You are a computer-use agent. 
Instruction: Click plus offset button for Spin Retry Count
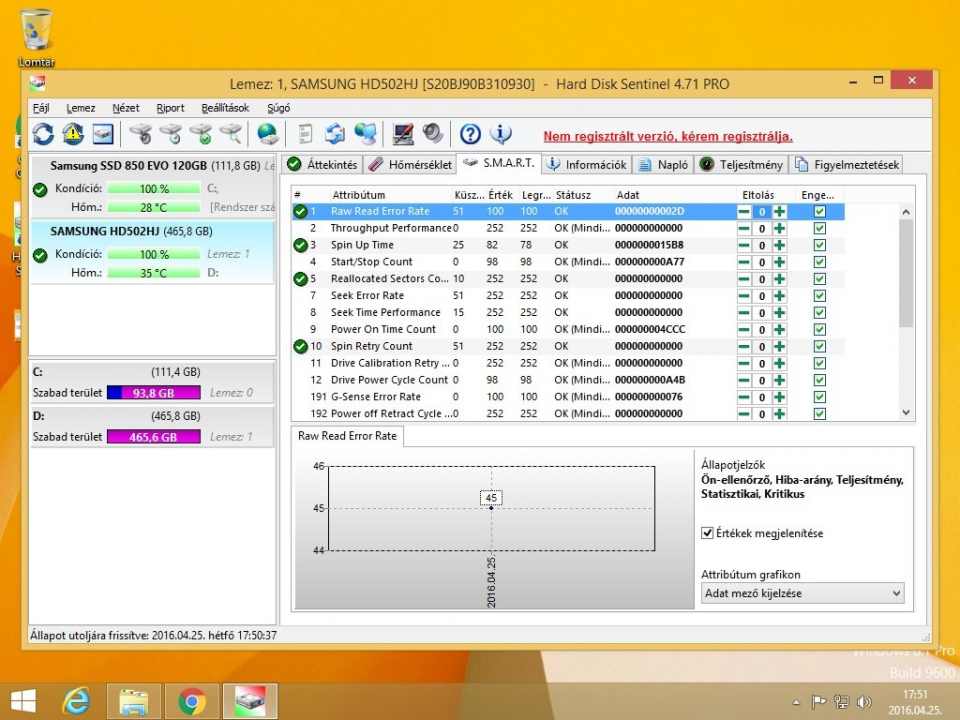tap(779, 347)
